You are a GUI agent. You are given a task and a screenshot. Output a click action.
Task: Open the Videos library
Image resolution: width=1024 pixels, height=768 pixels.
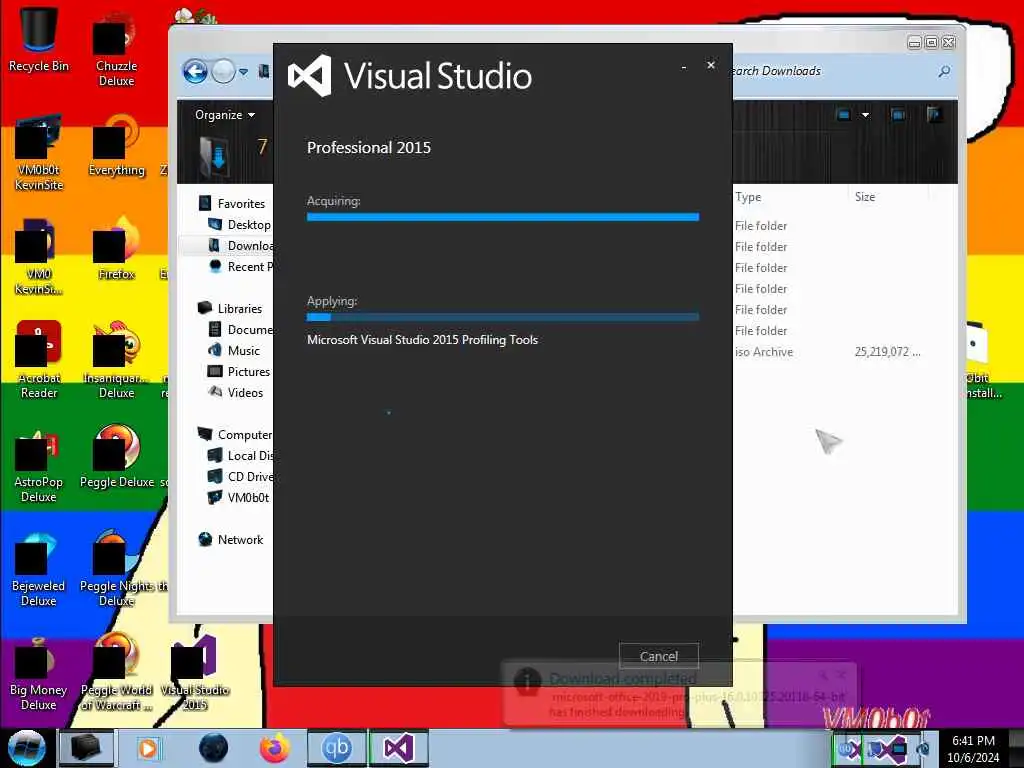click(235, 392)
